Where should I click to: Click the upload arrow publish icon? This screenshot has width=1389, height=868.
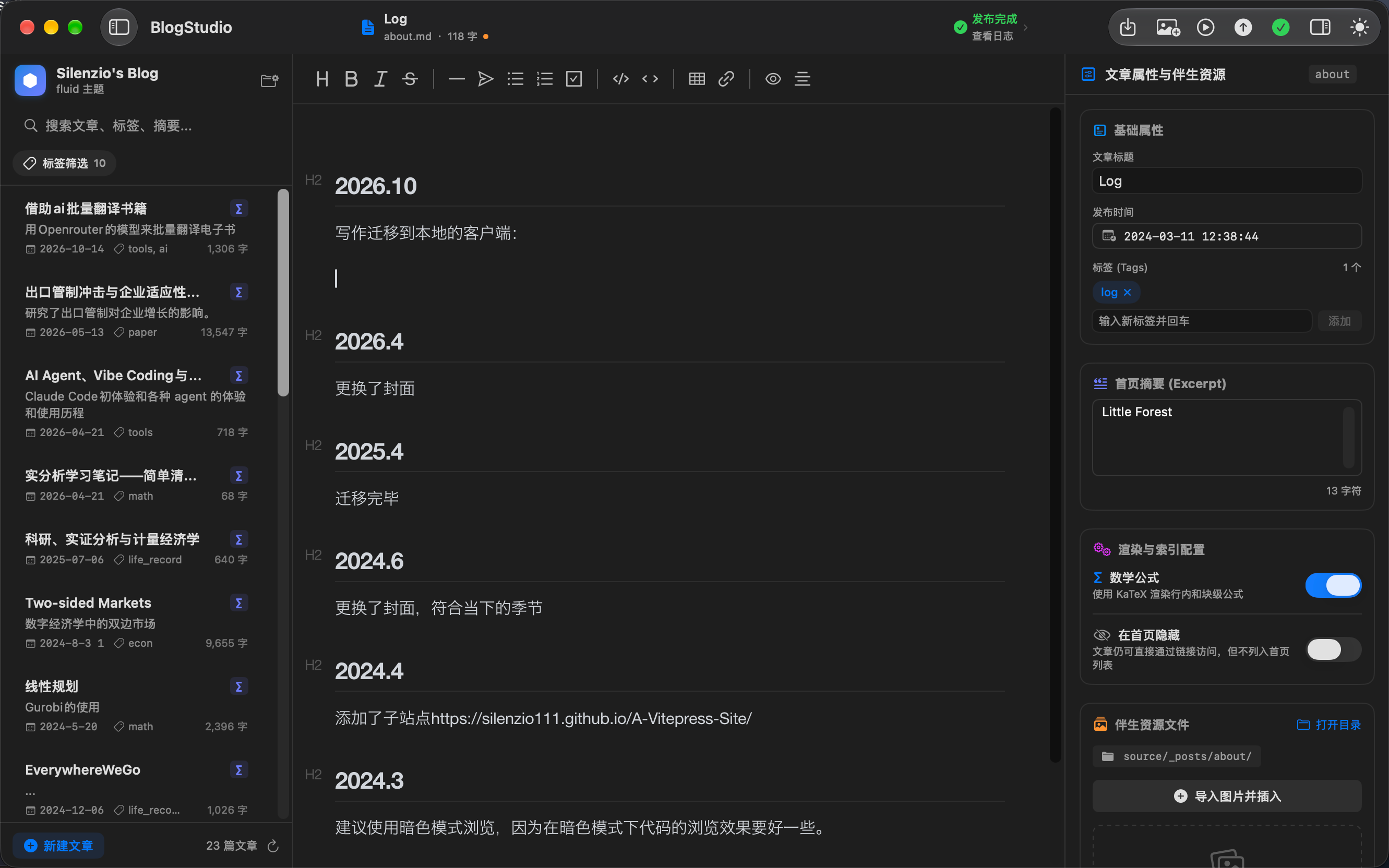(x=1243, y=27)
